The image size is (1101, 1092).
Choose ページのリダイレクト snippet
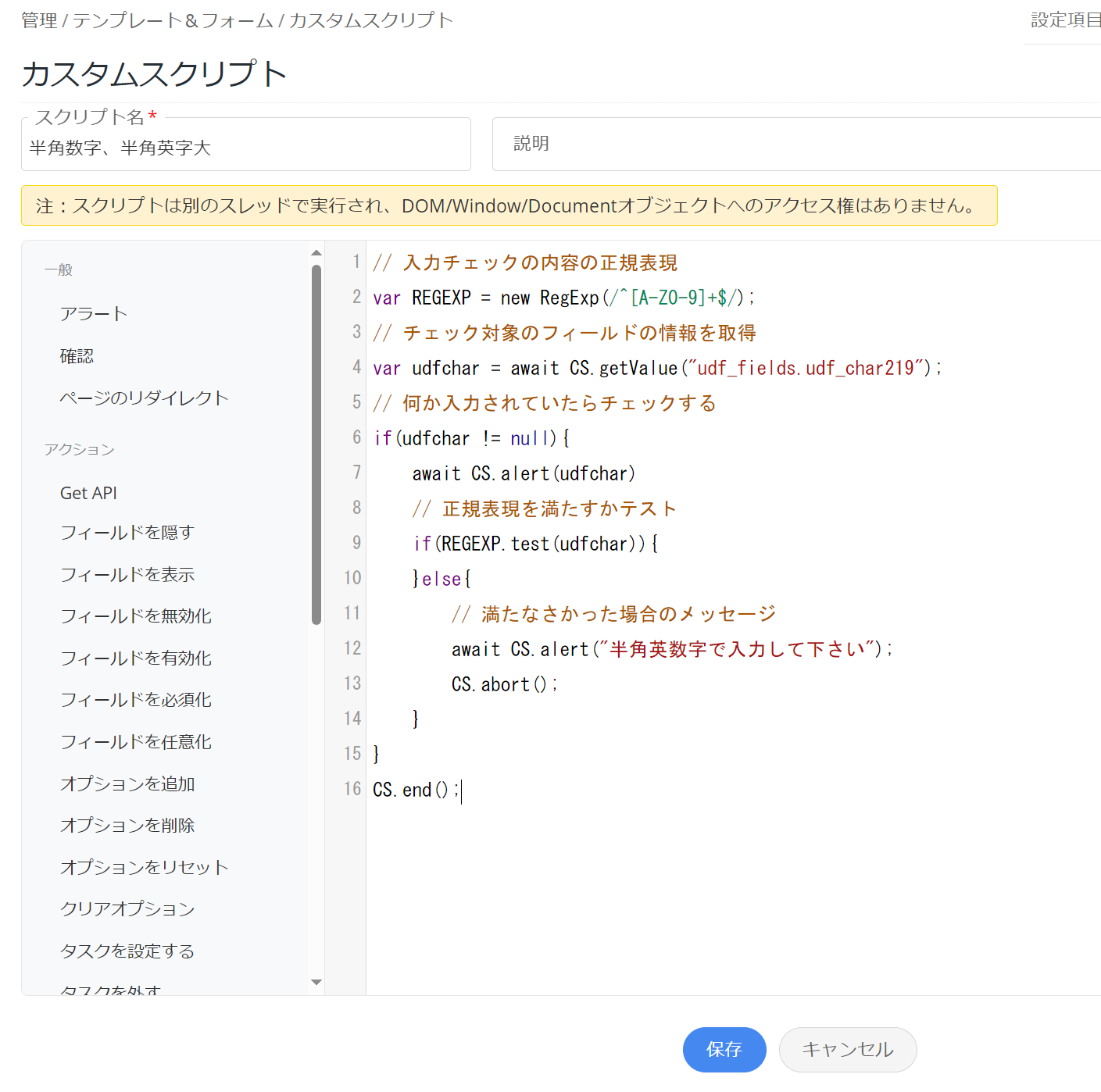[144, 398]
